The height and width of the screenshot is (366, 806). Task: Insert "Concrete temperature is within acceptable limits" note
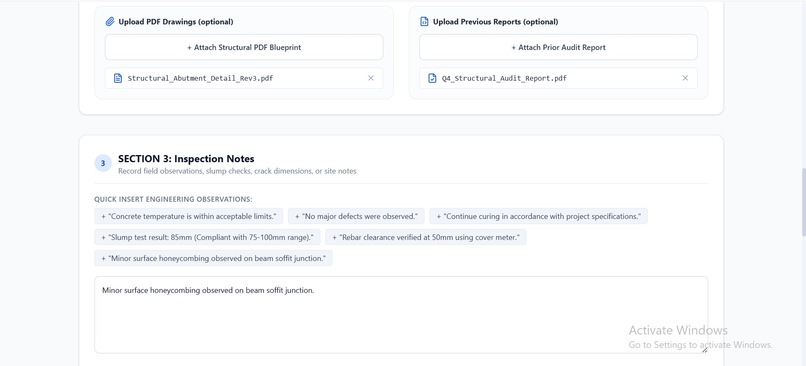[x=189, y=216]
